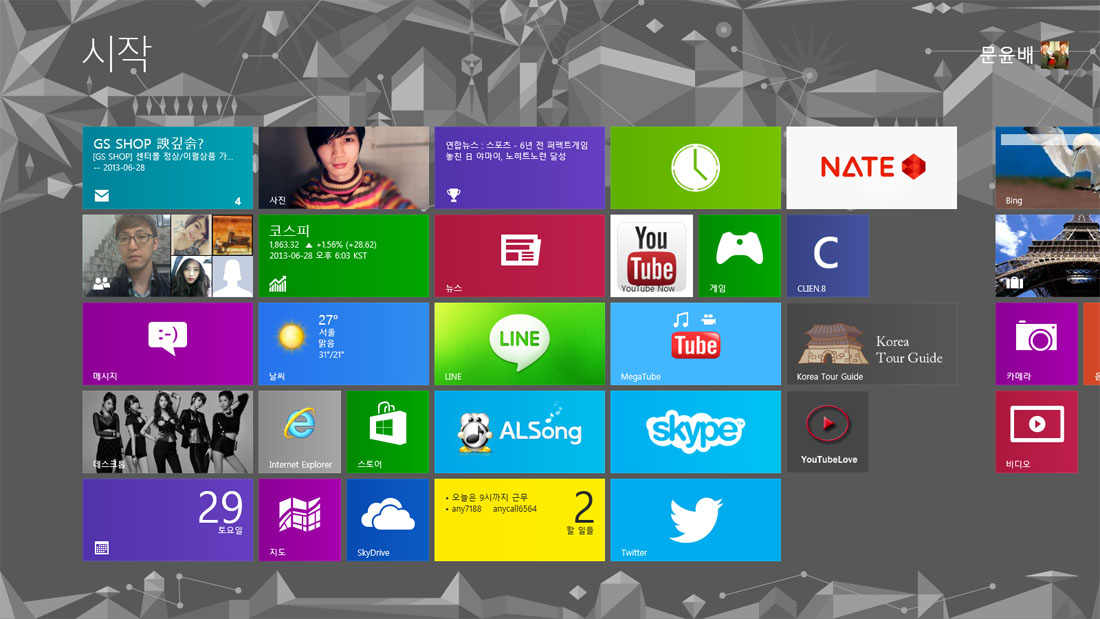The height and width of the screenshot is (619, 1100).
Task: Launch the Twitter tile
Action: click(x=695, y=520)
